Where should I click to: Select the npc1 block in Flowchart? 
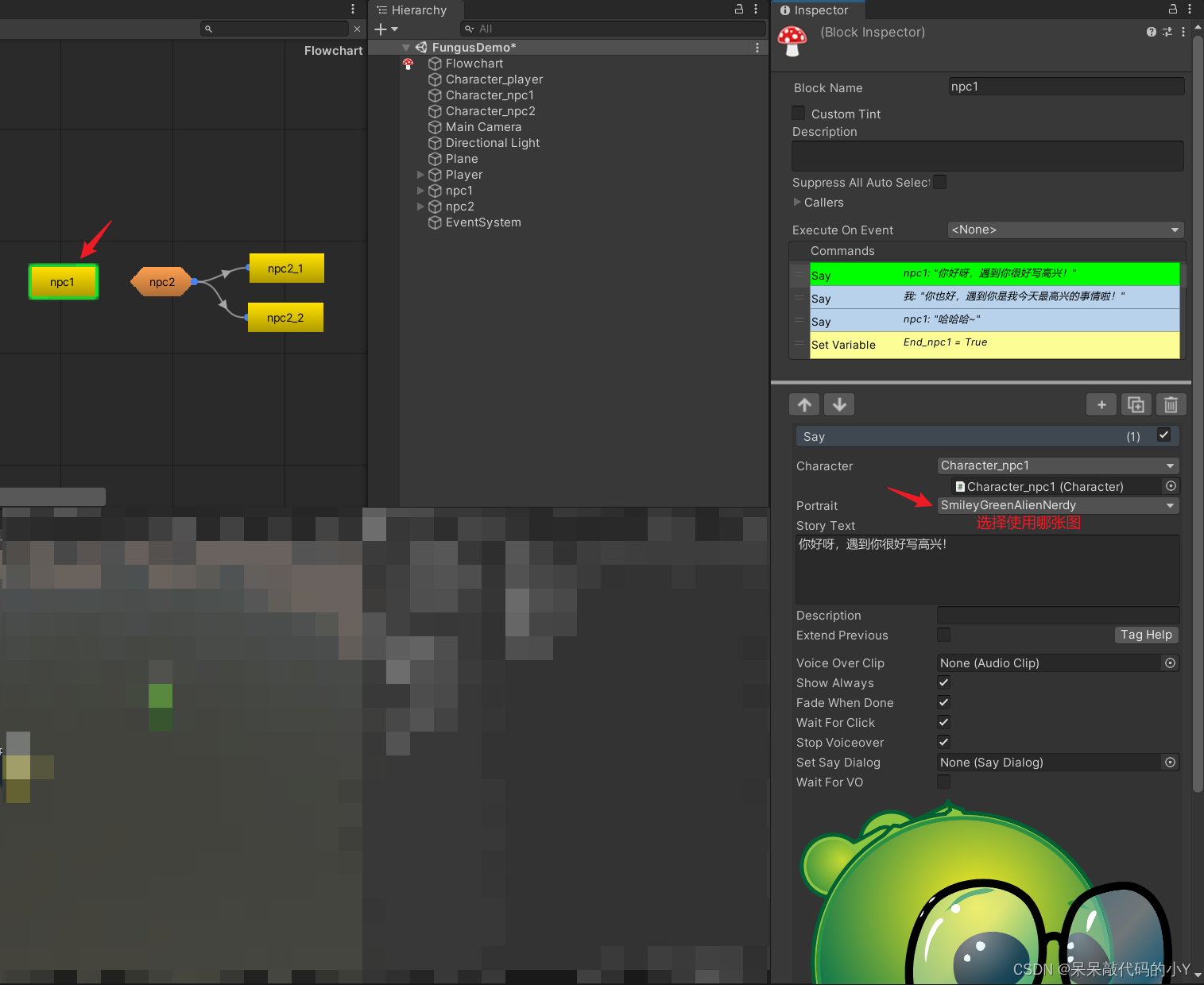click(x=63, y=282)
